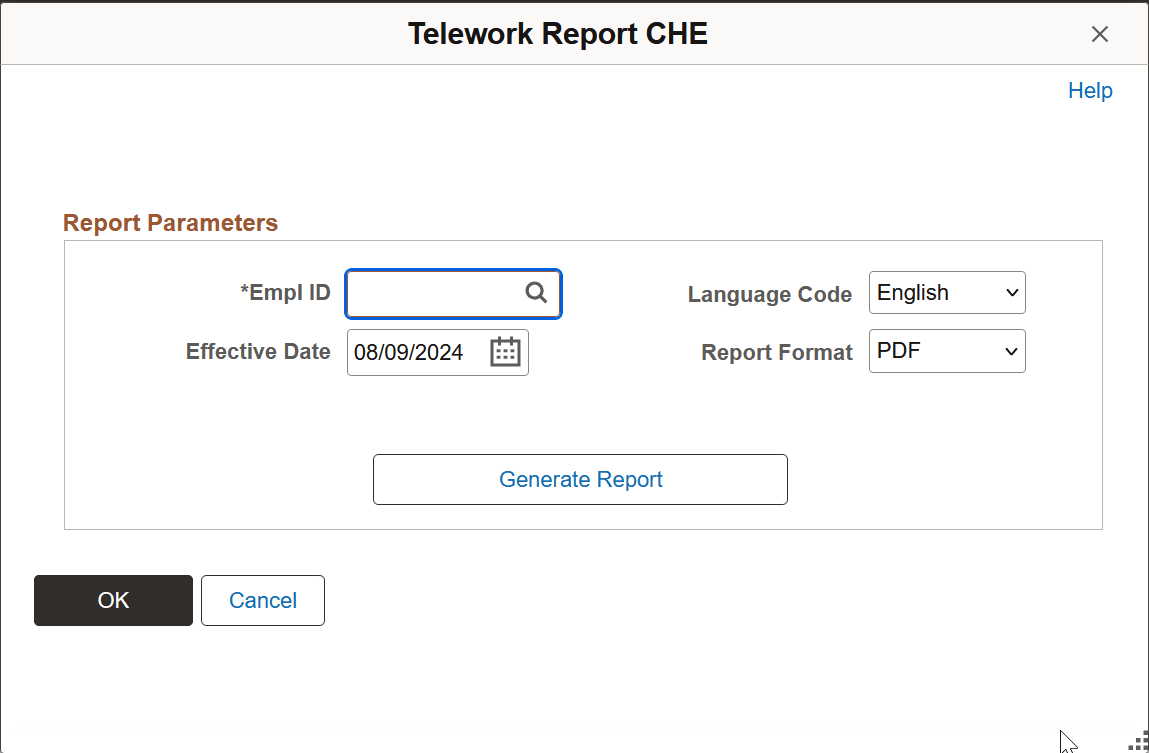1149x753 pixels.
Task: Click the resize grip at bottom-right corner
Action: tap(1138, 744)
